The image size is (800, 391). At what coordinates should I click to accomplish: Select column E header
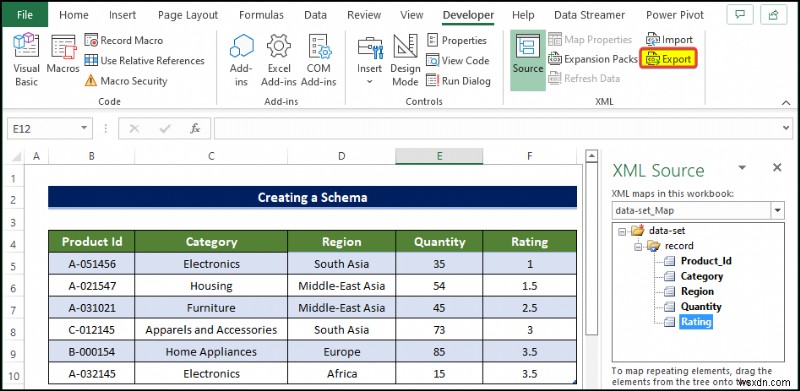click(439, 156)
